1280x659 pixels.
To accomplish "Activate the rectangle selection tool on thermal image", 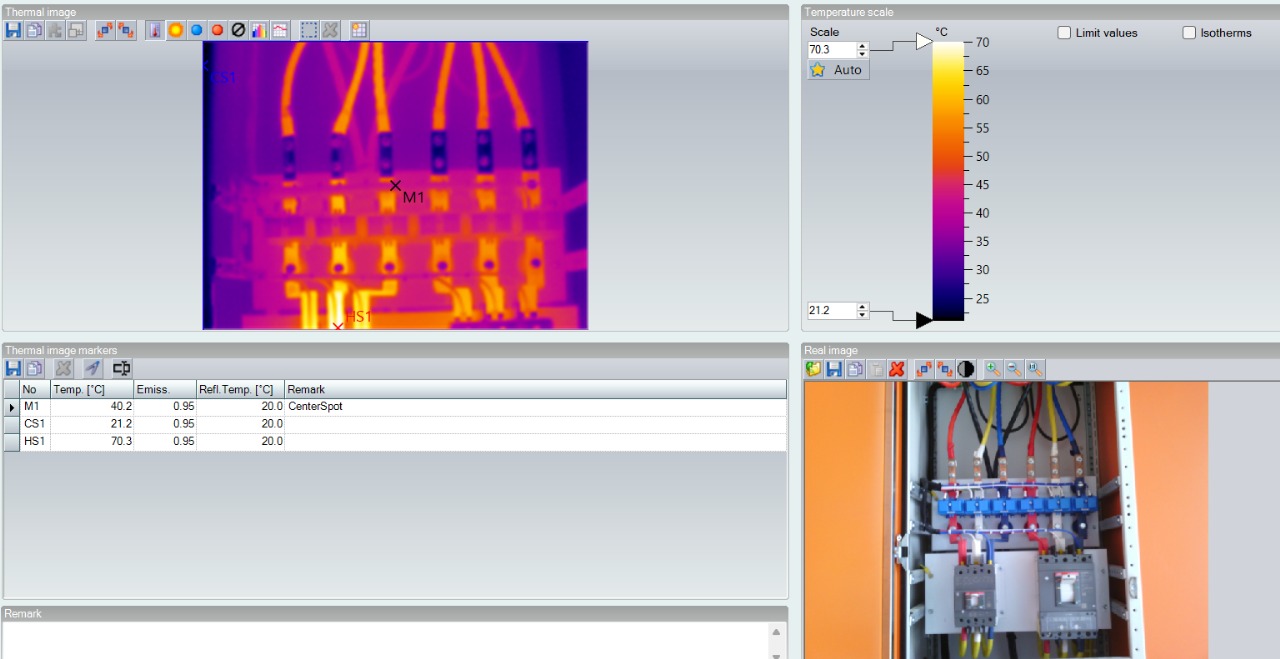I will coord(310,30).
